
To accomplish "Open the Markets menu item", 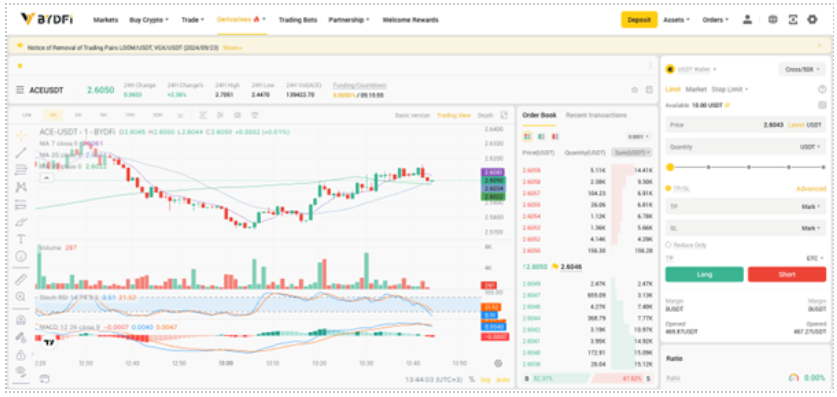I will [106, 20].
